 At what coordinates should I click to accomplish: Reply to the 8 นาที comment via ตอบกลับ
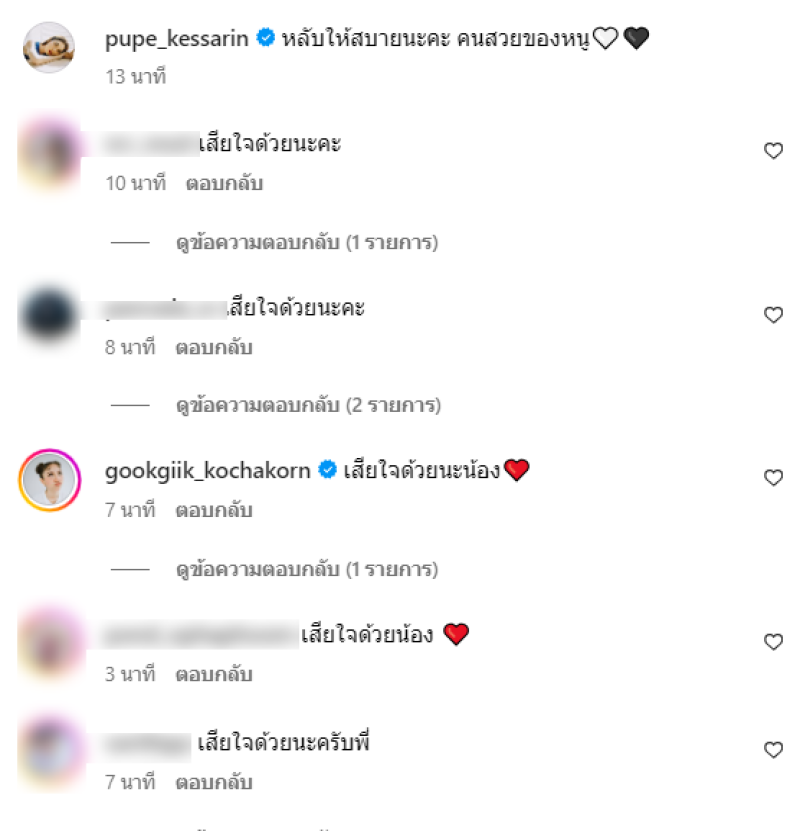click(x=214, y=348)
